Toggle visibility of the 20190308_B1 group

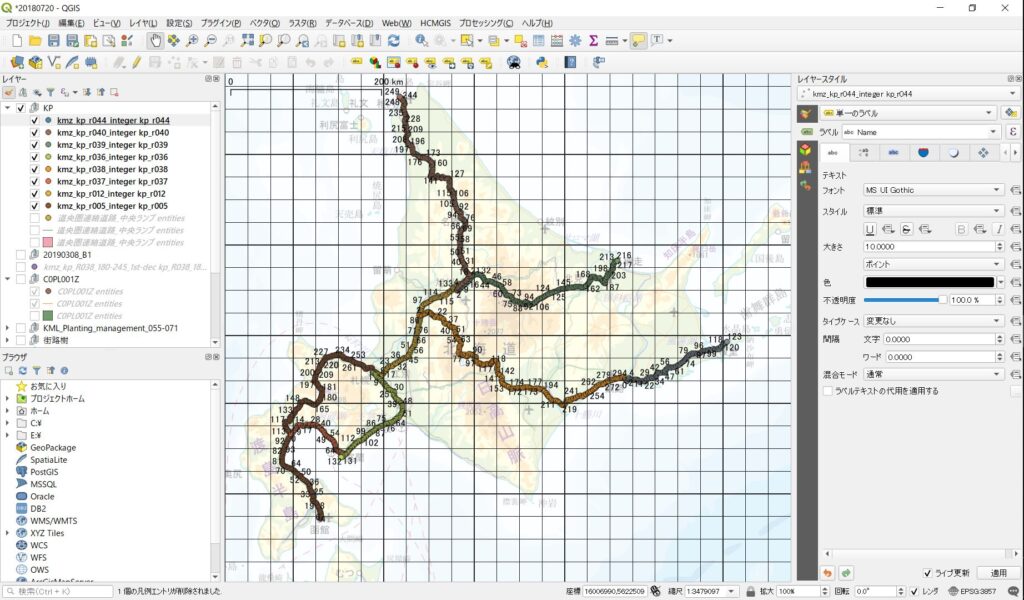(x=21, y=255)
